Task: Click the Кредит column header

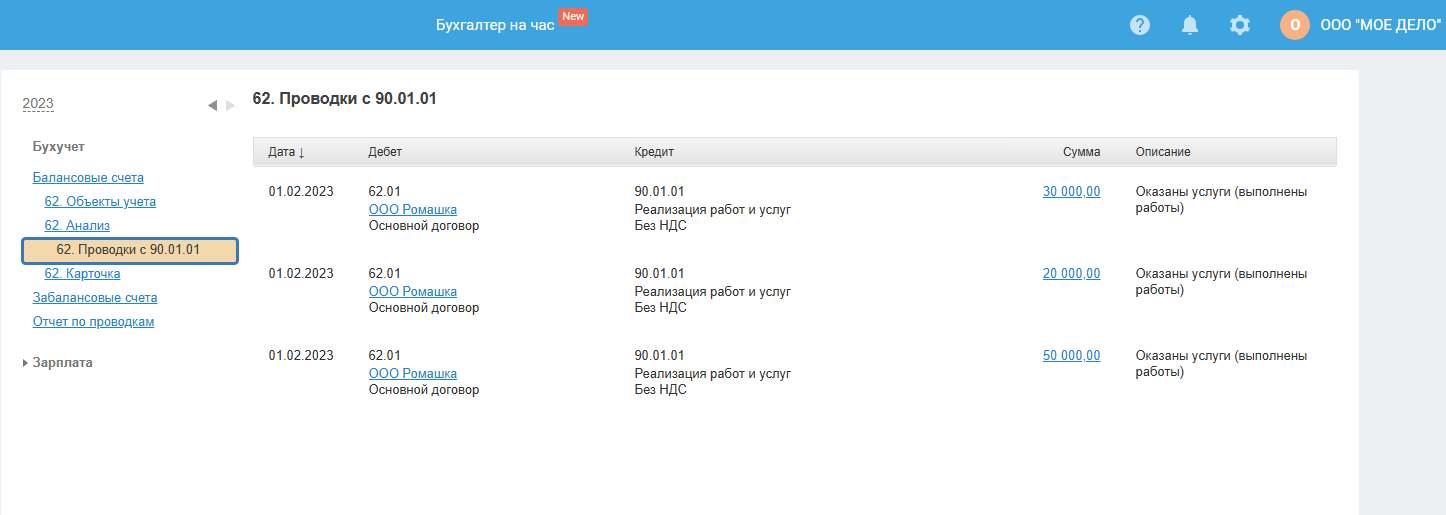Action: [654, 152]
